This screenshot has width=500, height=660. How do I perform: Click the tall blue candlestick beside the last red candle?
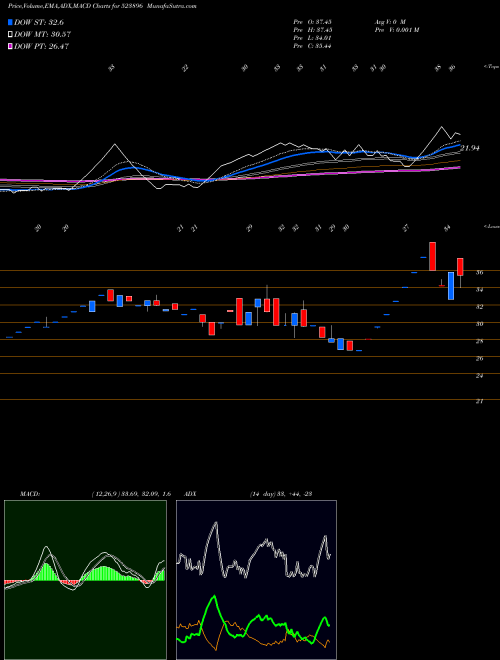[451, 286]
